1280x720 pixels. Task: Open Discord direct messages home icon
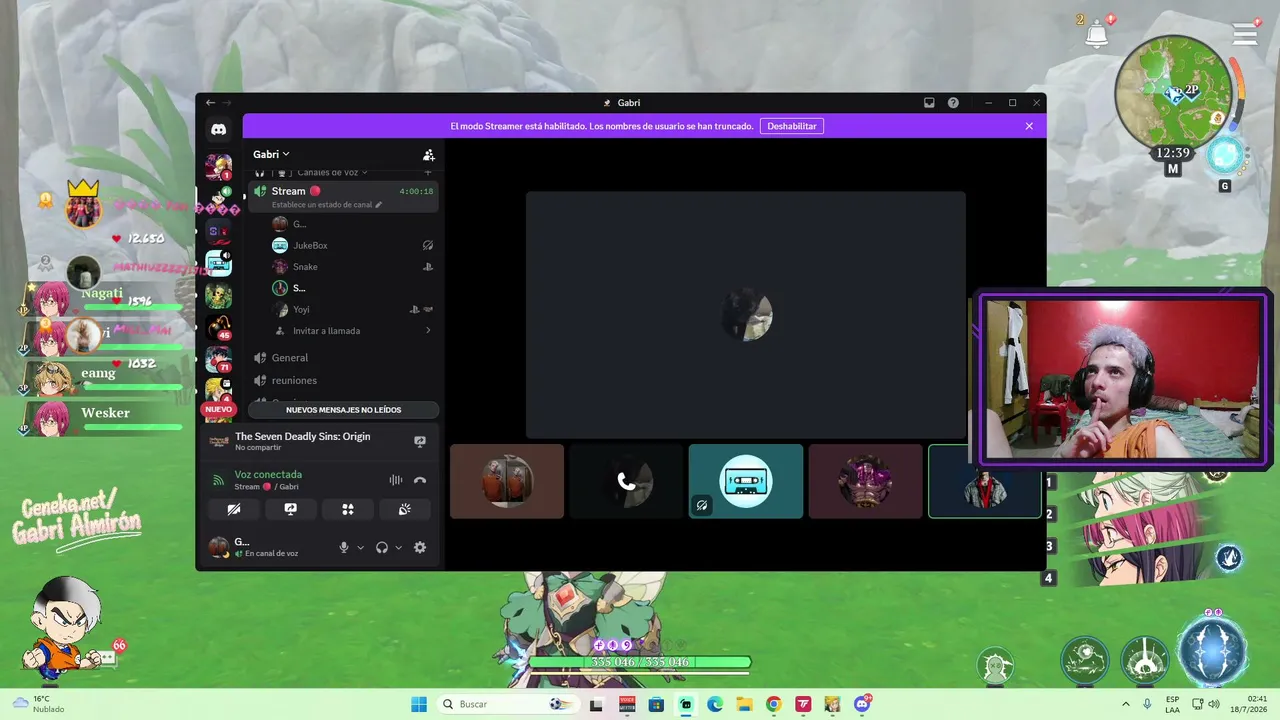click(218, 129)
